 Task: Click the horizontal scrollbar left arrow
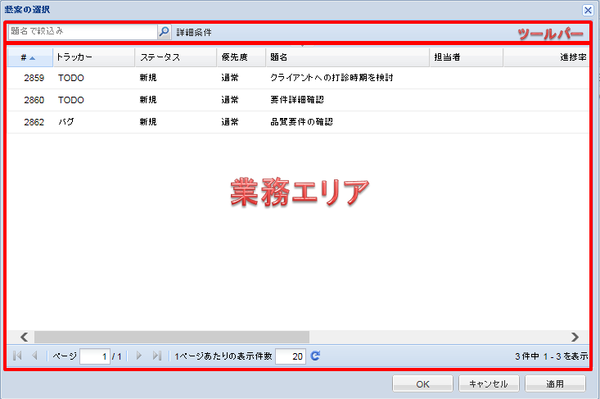point(24,337)
